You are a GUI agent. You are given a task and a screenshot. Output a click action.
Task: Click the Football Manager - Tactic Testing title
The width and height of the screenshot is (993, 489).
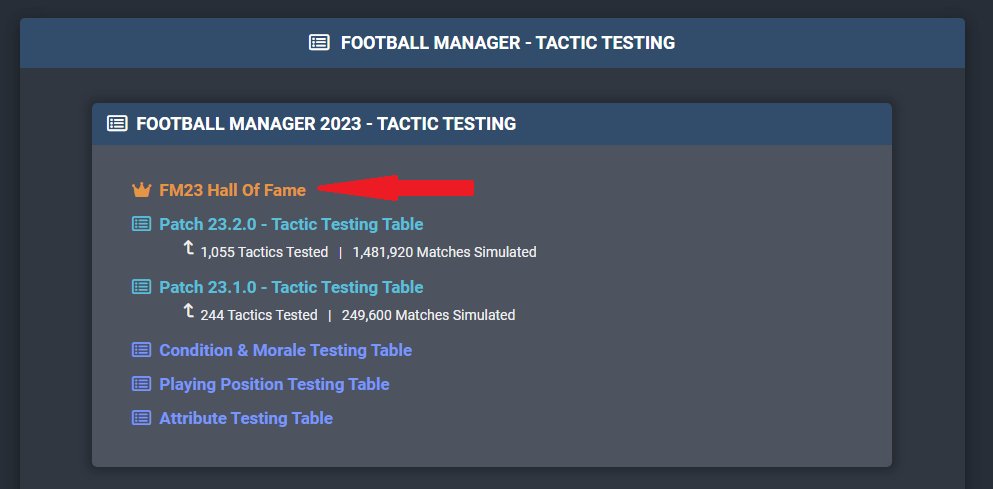(507, 43)
